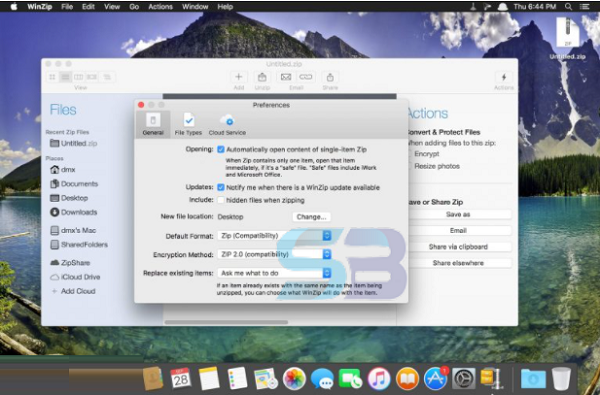This screenshot has width=600, height=395.
Task: Open ZipShare in sidebar
Action: click(70, 263)
